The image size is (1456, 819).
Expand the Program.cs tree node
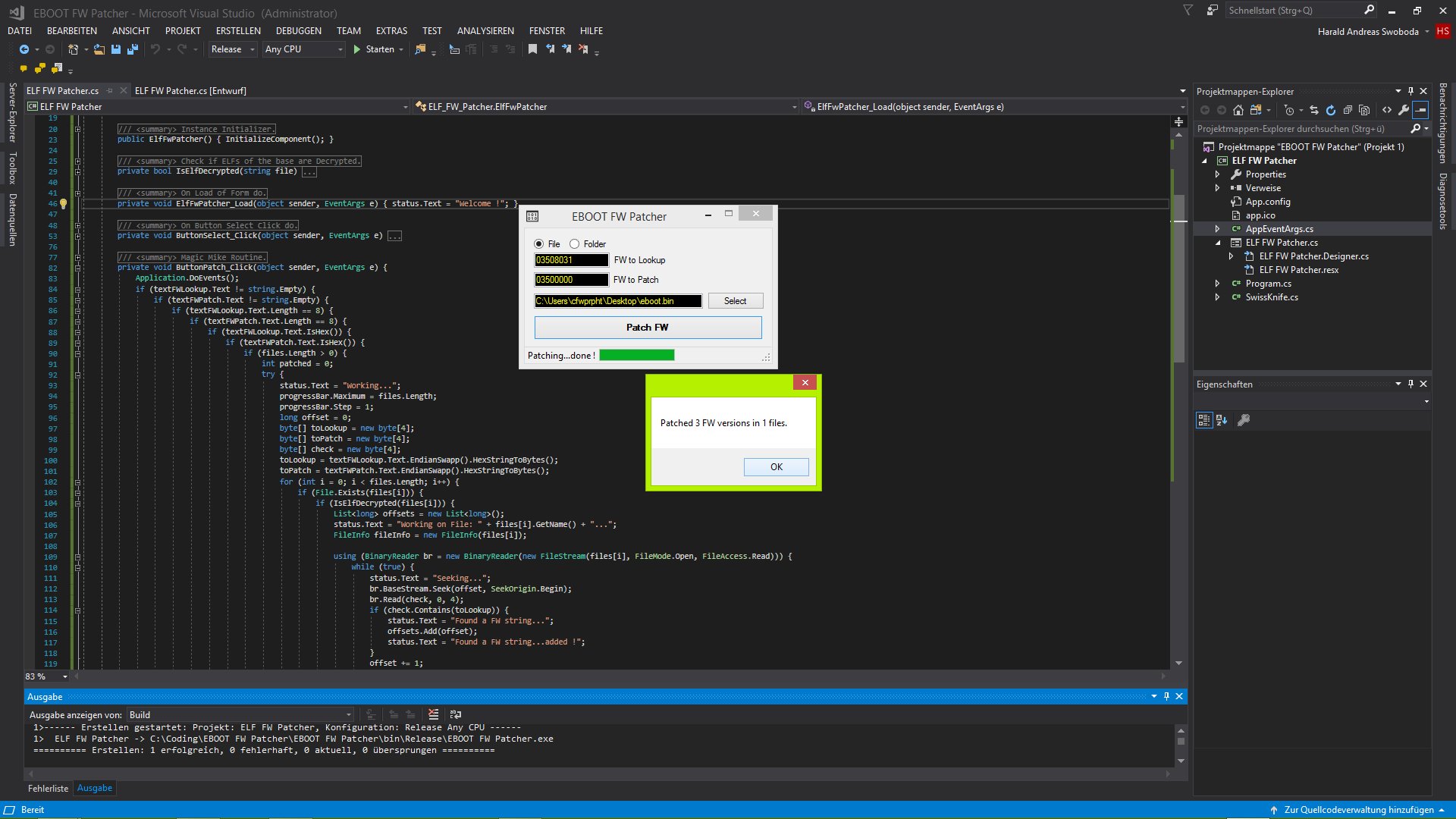pyautogui.click(x=1218, y=284)
